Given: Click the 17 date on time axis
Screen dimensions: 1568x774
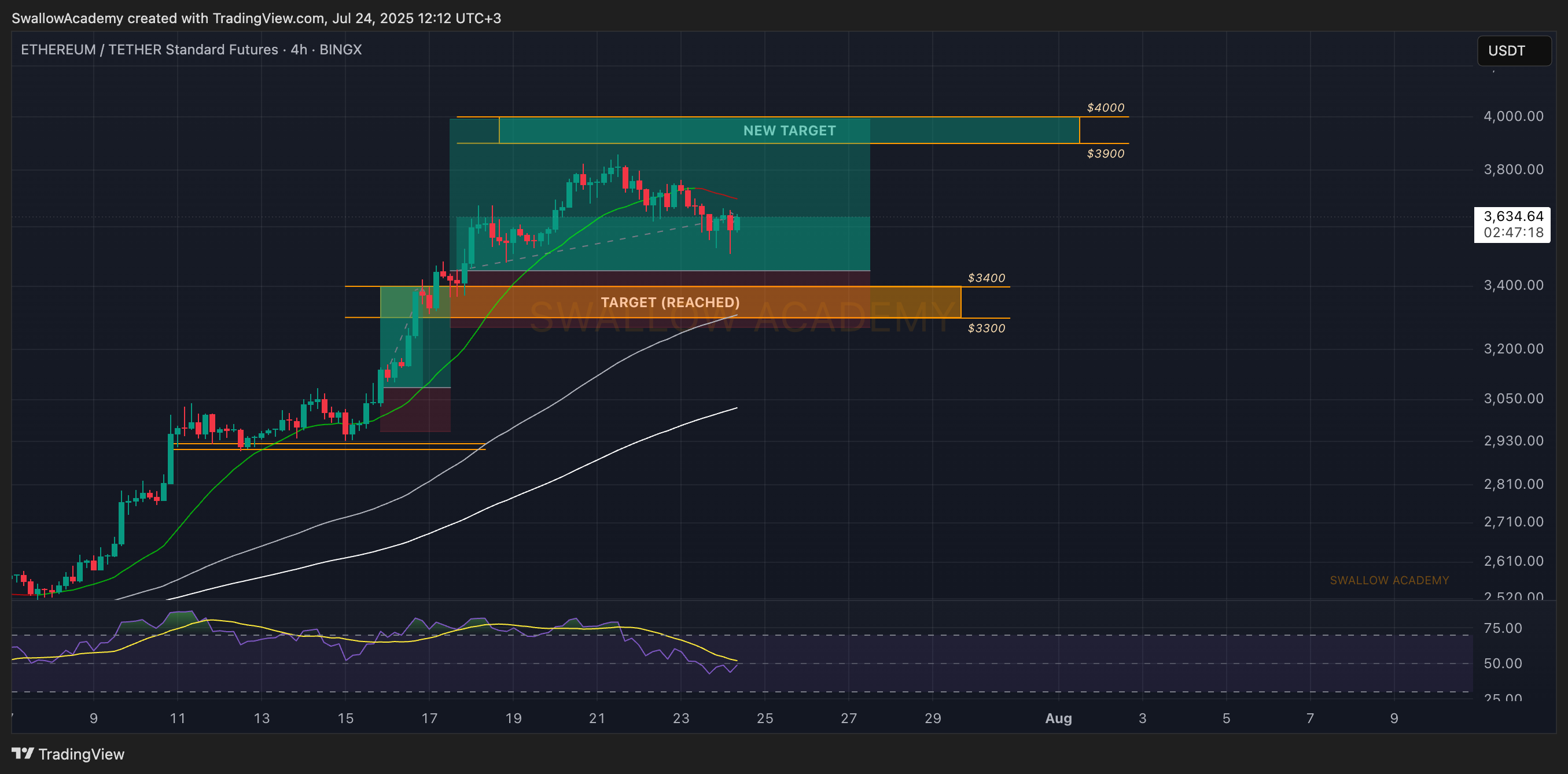Looking at the screenshot, I should 429,718.
